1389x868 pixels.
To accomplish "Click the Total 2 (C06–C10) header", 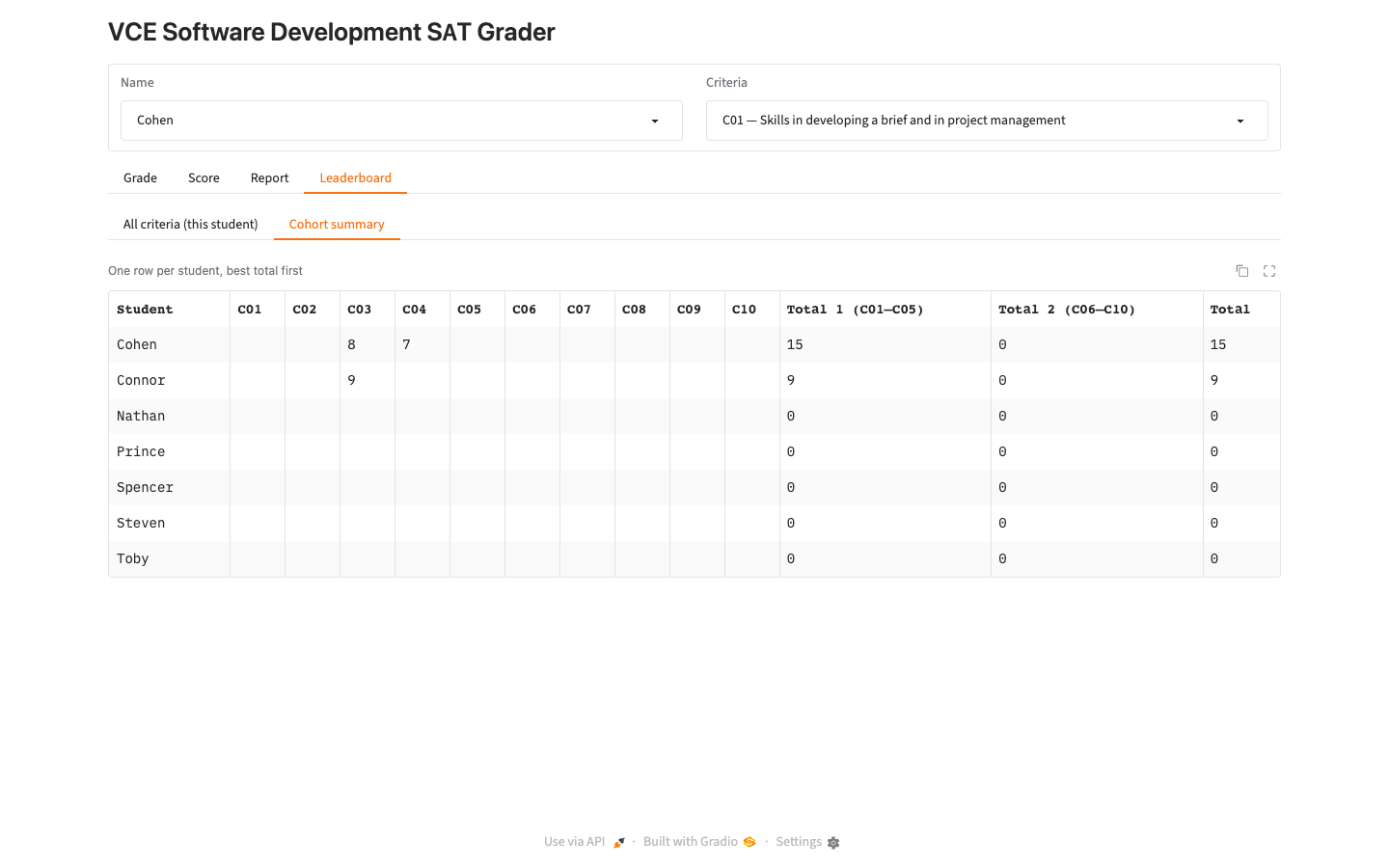I will click(1097, 310).
